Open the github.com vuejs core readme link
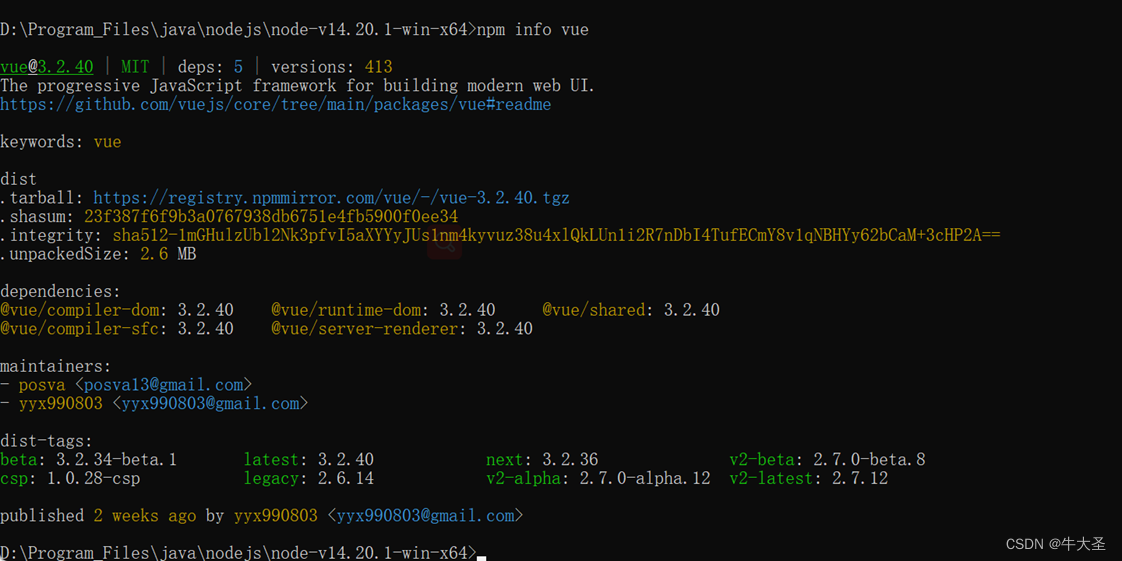 (275, 104)
